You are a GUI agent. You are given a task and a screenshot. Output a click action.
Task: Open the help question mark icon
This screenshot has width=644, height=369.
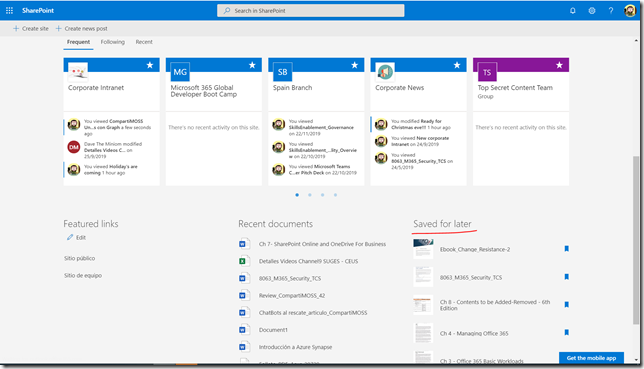611,11
